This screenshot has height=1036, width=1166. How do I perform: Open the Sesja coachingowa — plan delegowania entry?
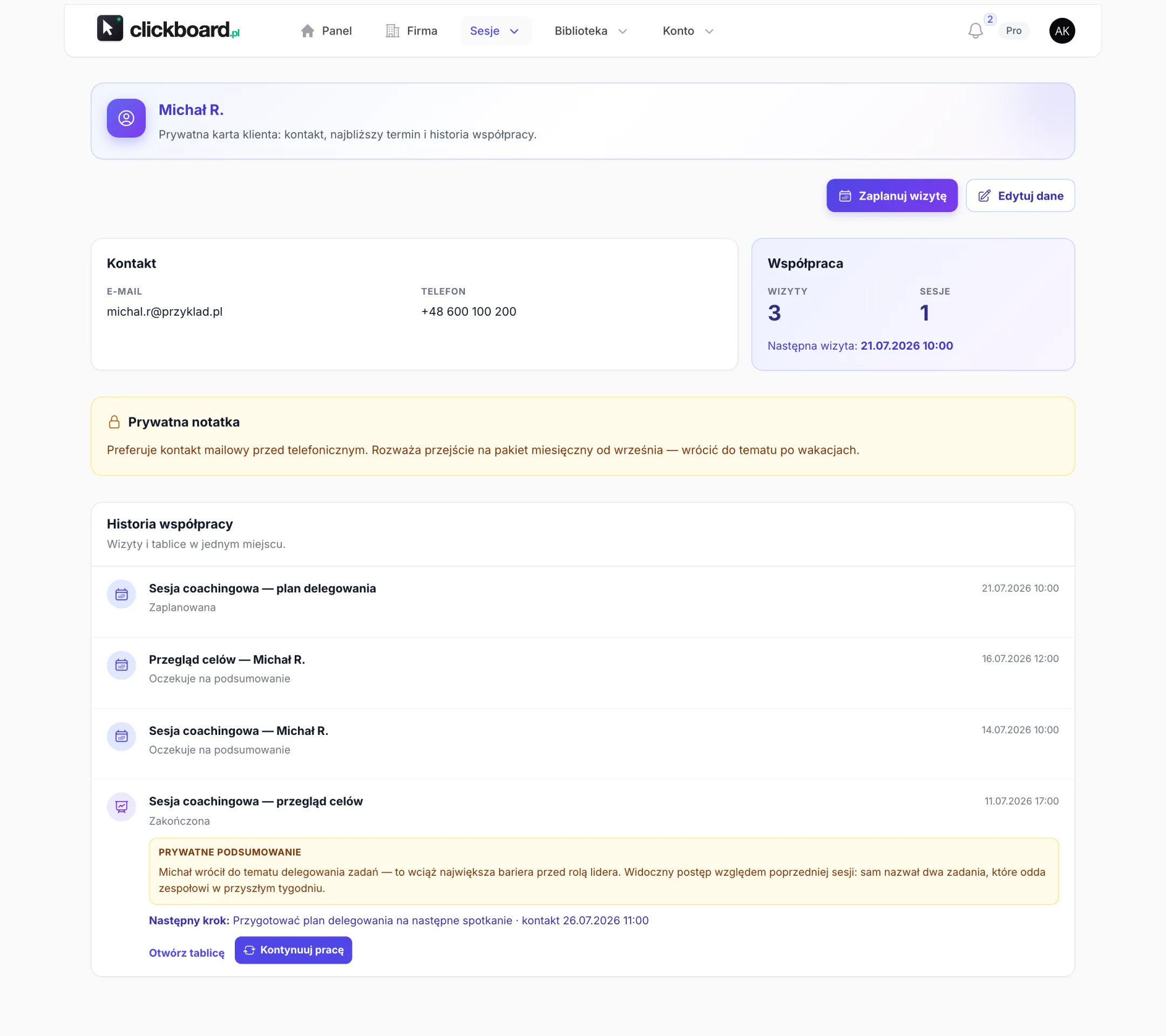(x=582, y=601)
